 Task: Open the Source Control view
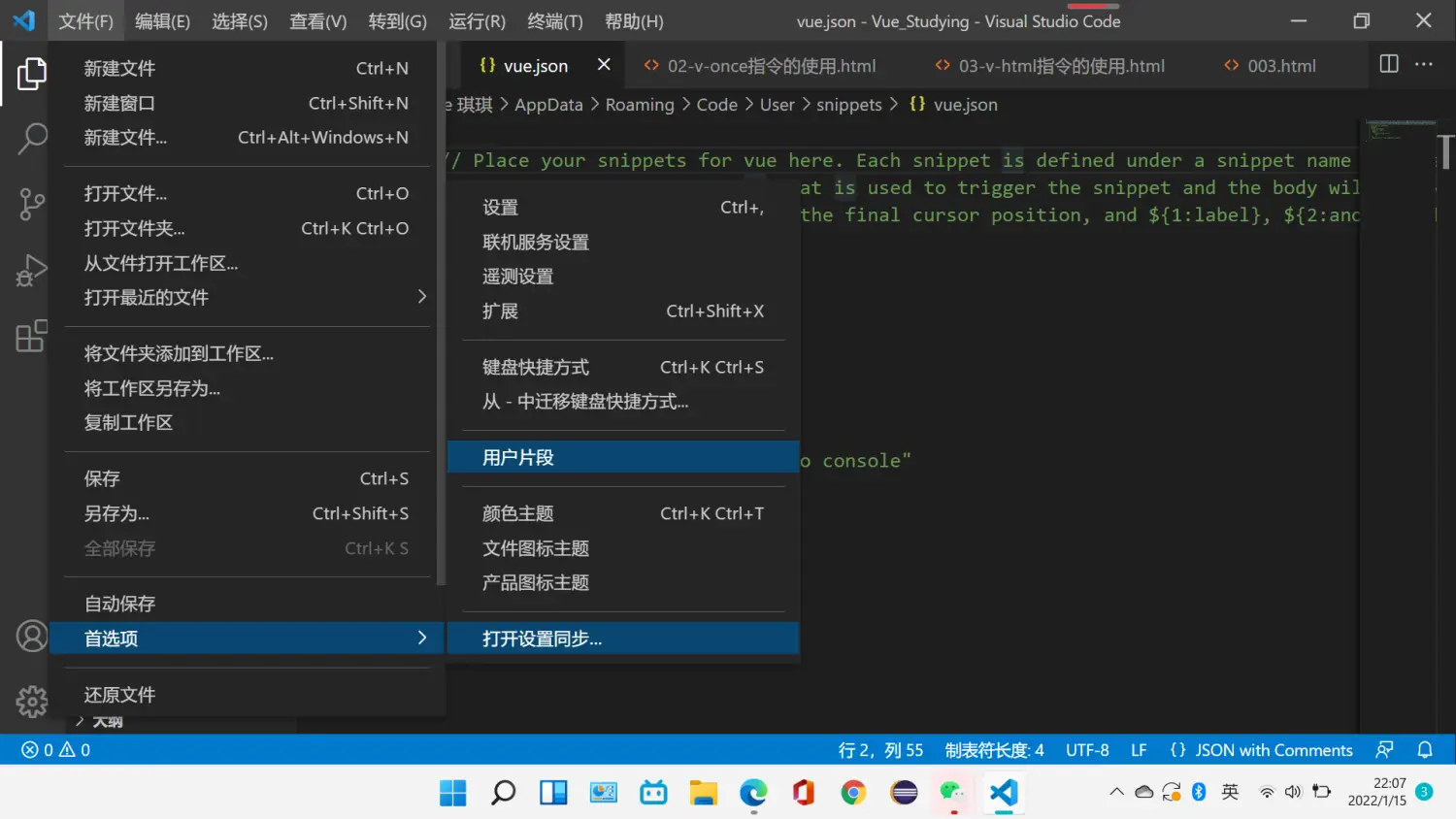(x=31, y=204)
